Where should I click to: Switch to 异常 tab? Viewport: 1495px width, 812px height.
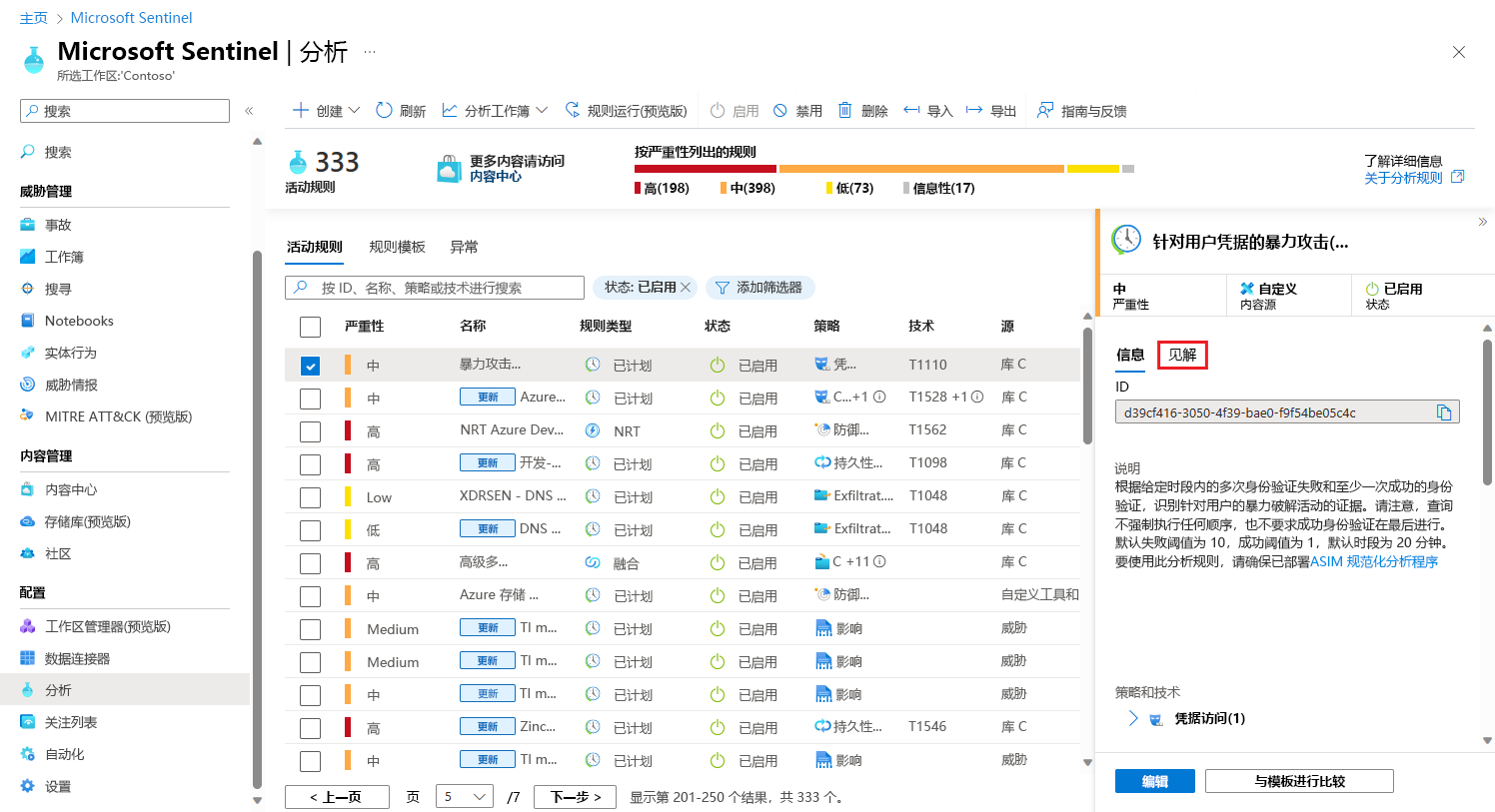tap(464, 247)
